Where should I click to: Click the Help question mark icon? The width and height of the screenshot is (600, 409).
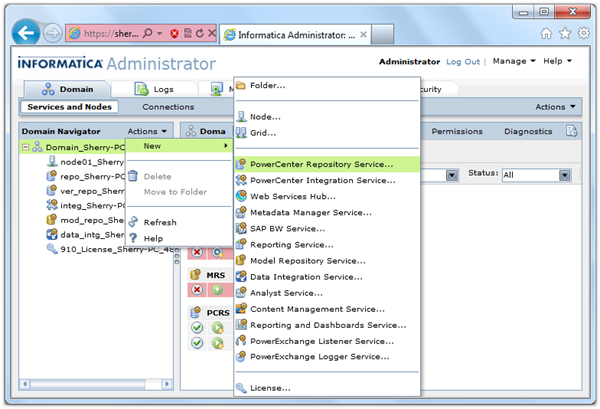coord(133,238)
